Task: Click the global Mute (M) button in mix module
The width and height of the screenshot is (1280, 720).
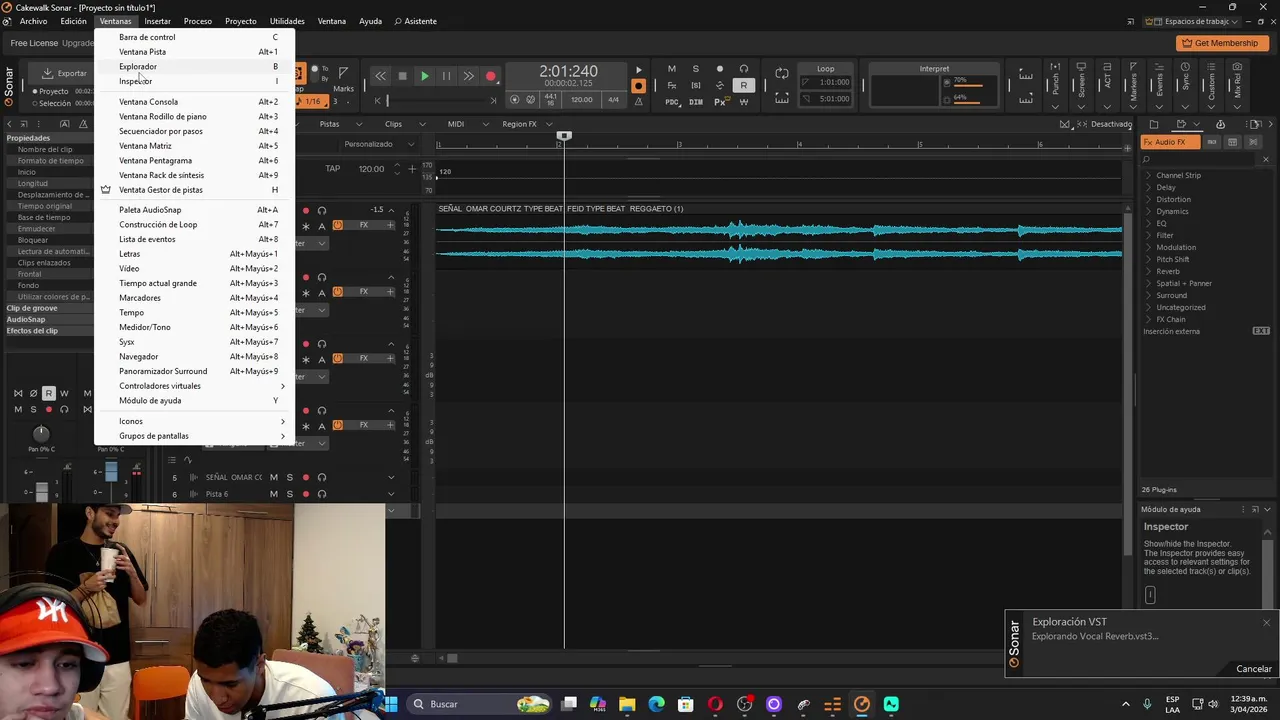Action: coord(672,69)
